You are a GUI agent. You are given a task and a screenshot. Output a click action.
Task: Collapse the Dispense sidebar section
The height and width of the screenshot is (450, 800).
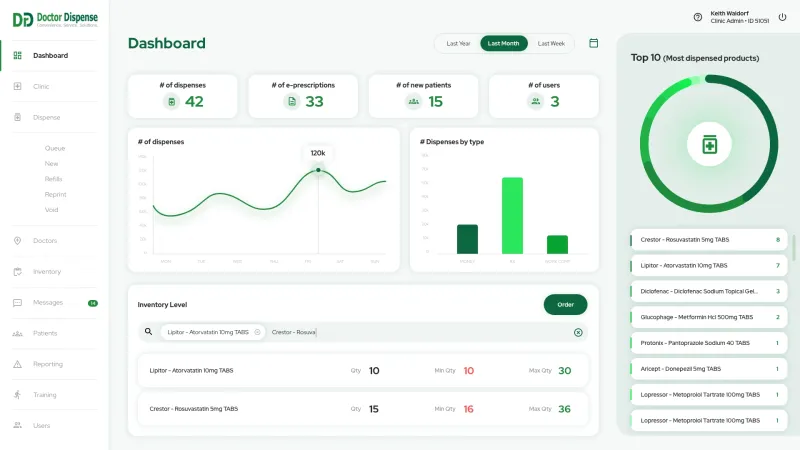pyautogui.click(x=46, y=117)
